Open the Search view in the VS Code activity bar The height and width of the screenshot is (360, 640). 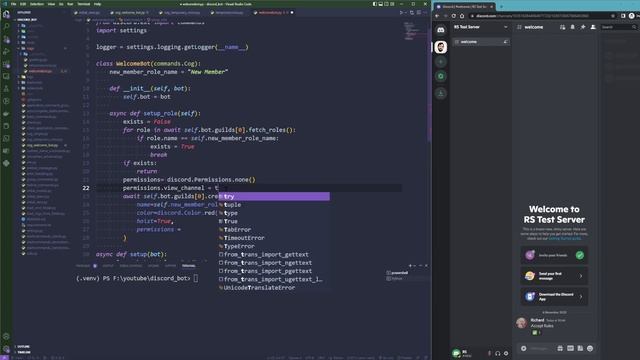[6, 27]
